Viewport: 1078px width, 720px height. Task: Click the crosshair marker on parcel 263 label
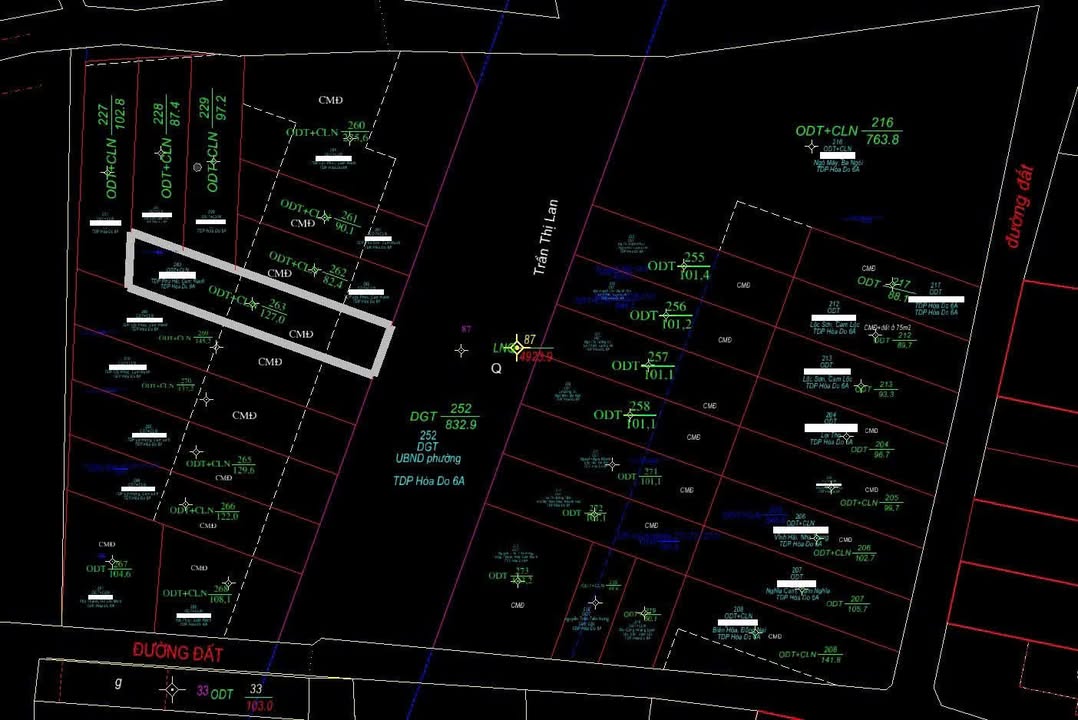click(x=251, y=304)
